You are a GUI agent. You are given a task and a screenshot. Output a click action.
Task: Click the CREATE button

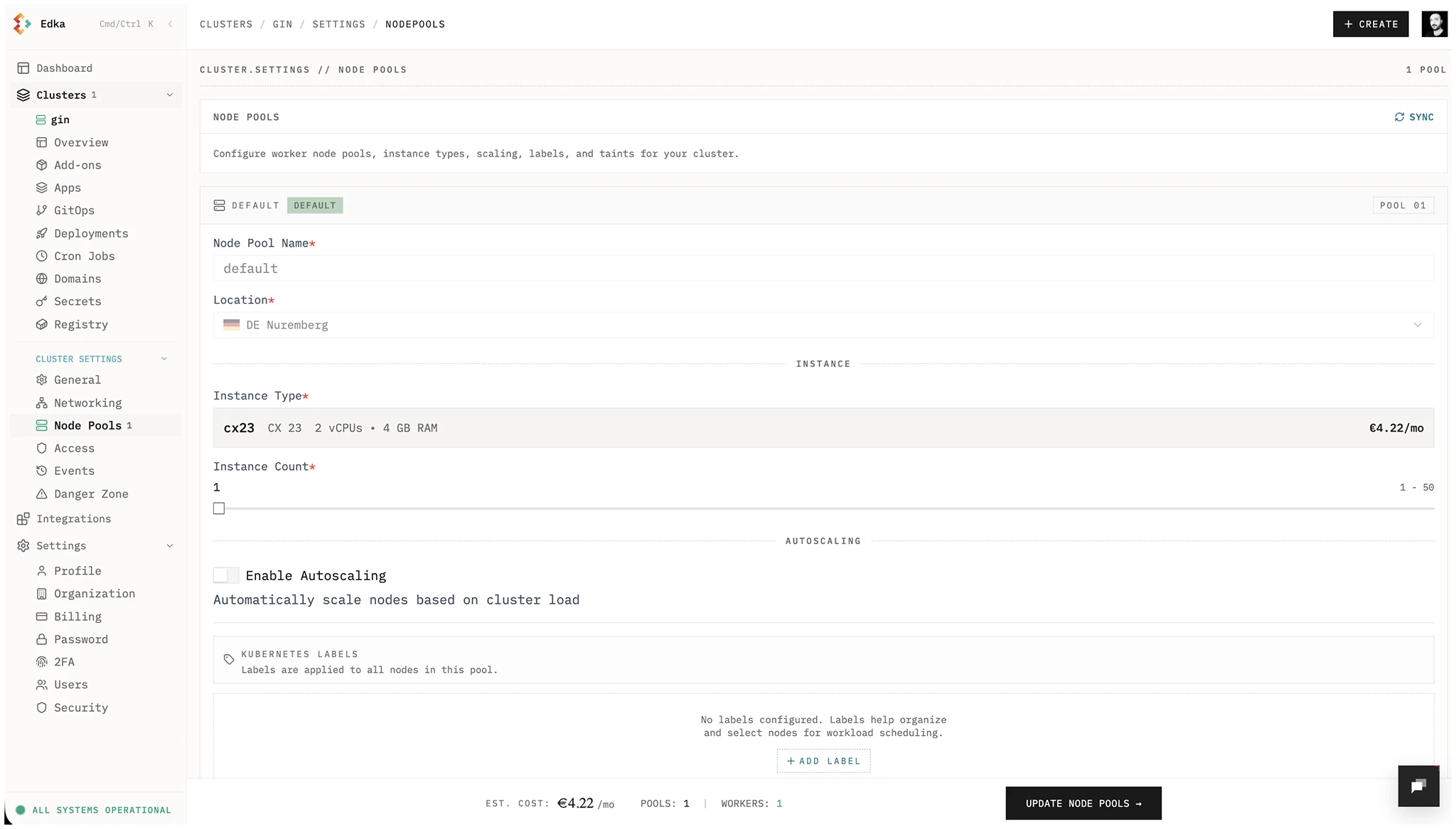(x=1369, y=23)
